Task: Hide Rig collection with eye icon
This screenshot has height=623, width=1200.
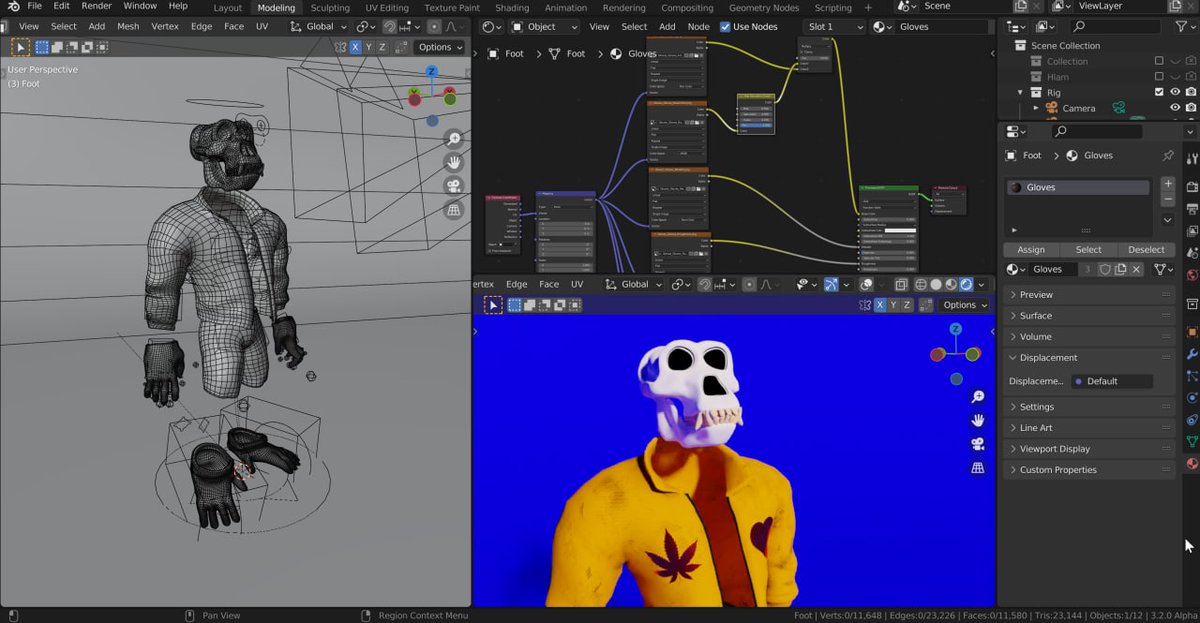Action: pyautogui.click(x=1175, y=92)
